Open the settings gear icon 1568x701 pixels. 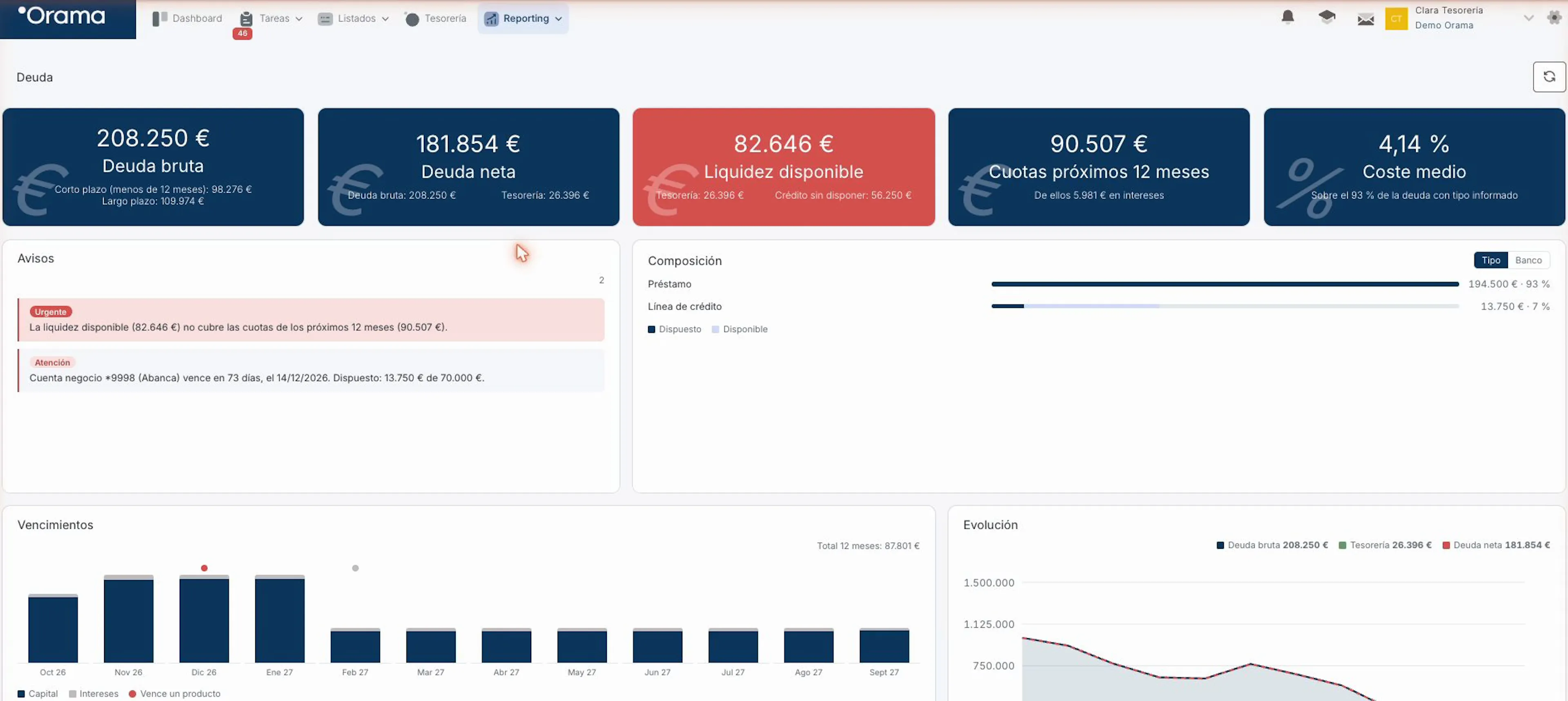(1553, 18)
